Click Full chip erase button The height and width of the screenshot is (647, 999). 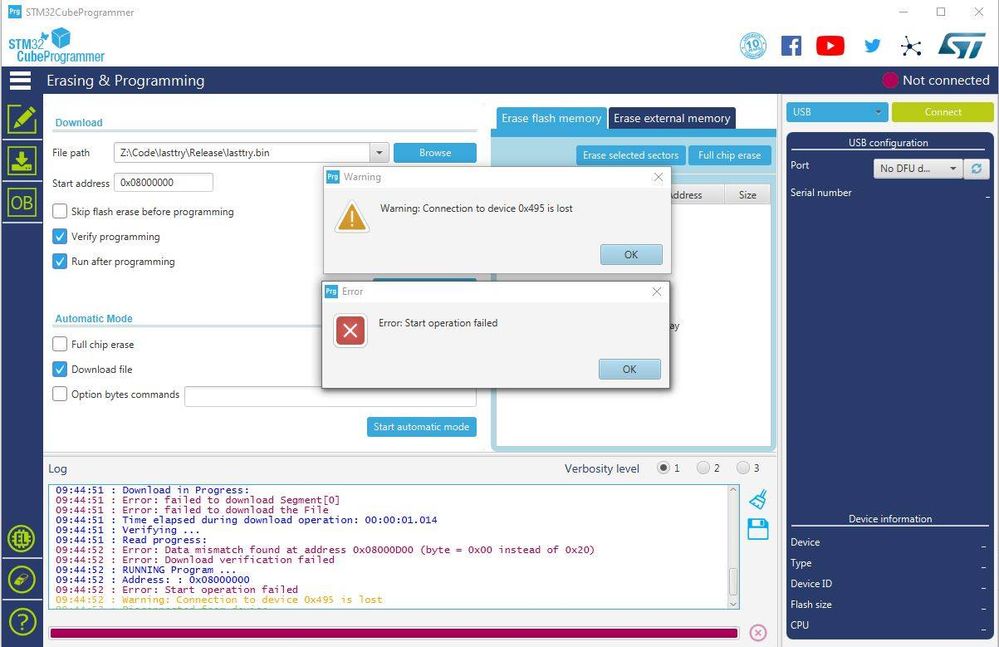[729, 155]
